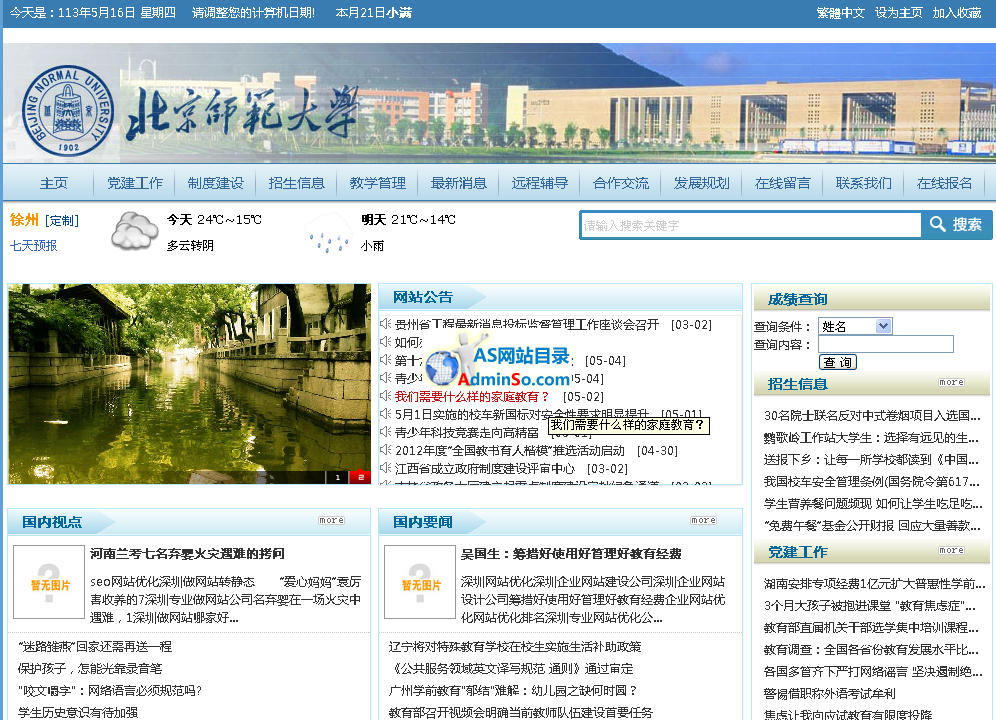Click the [定制] link beside 徐州
The height and width of the screenshot is (720, 996).
[x=62, y=221]
